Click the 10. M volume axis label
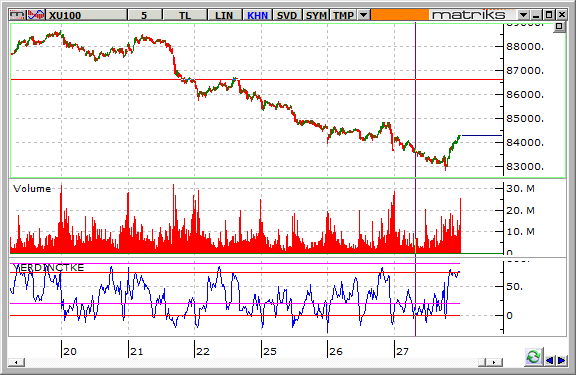576x375 pixels. (521, 232)
